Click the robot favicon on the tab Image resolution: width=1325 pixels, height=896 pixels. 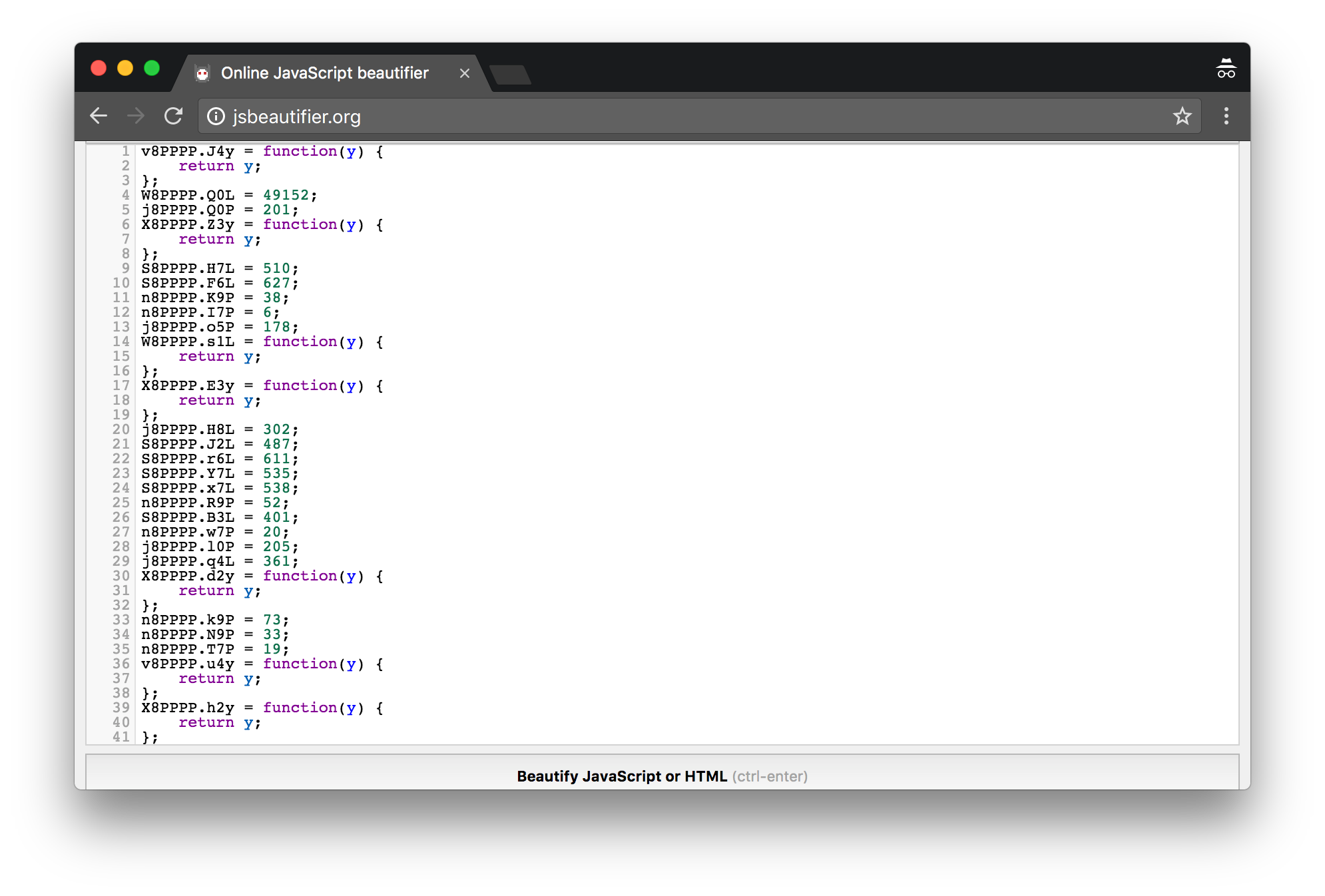point(203,73)
